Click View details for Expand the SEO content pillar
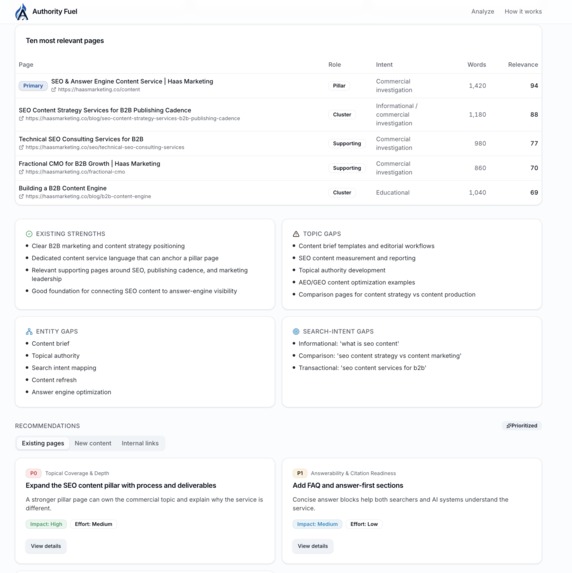The image size is (572, 573). click(x=46, y=546)
